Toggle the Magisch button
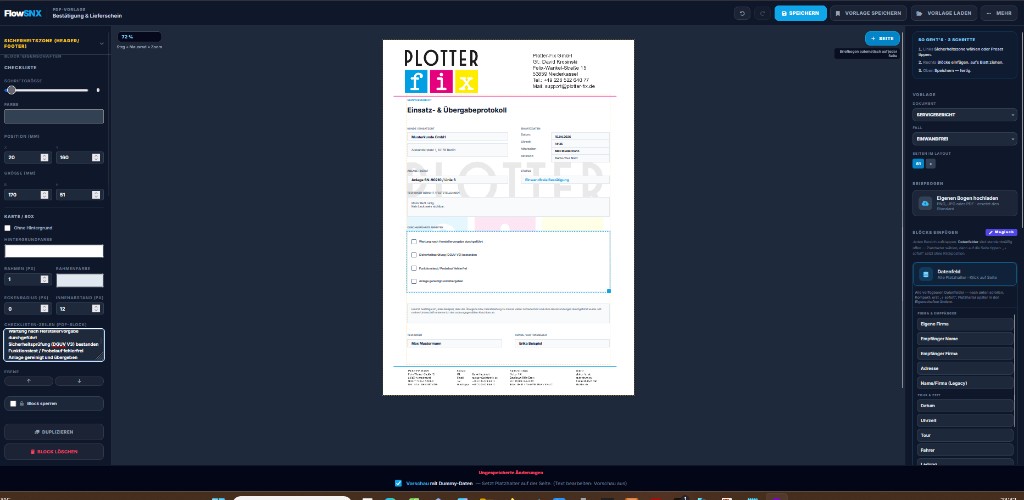This screenshot has width=1024, height=500. pos(1001,232)
